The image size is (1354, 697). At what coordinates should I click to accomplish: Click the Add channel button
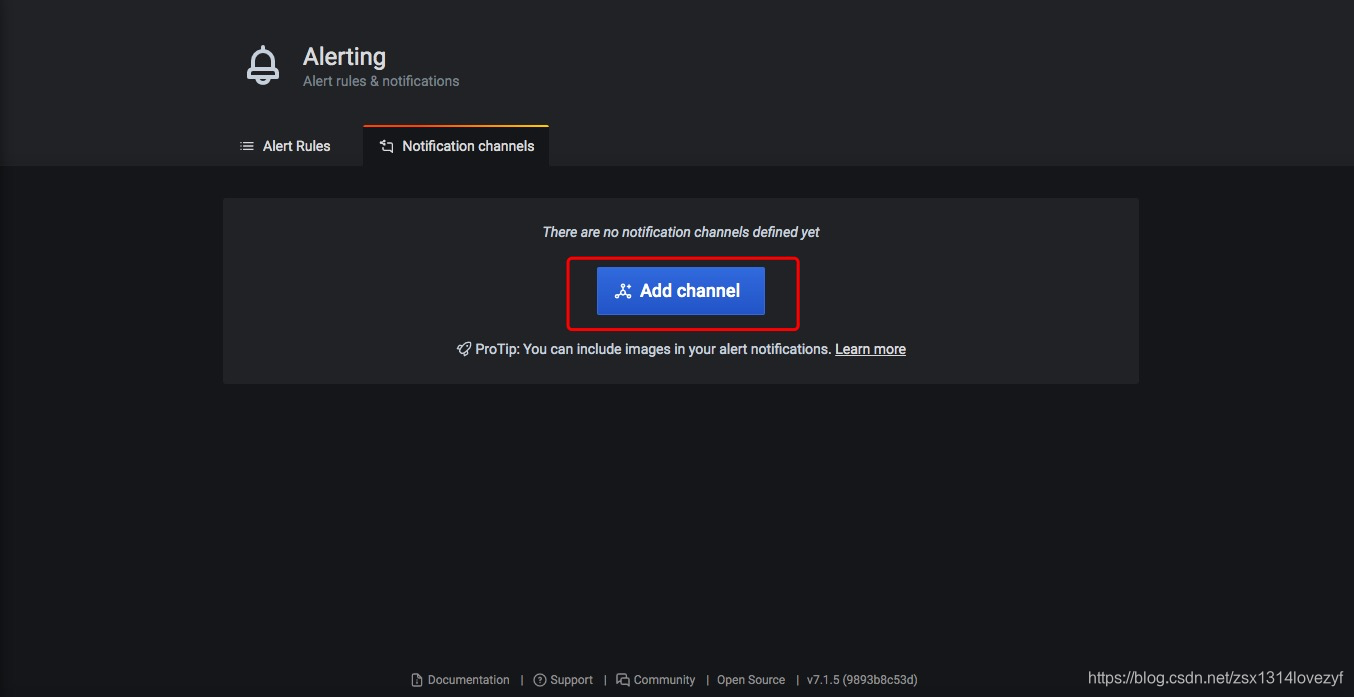(x=681, y=291)
